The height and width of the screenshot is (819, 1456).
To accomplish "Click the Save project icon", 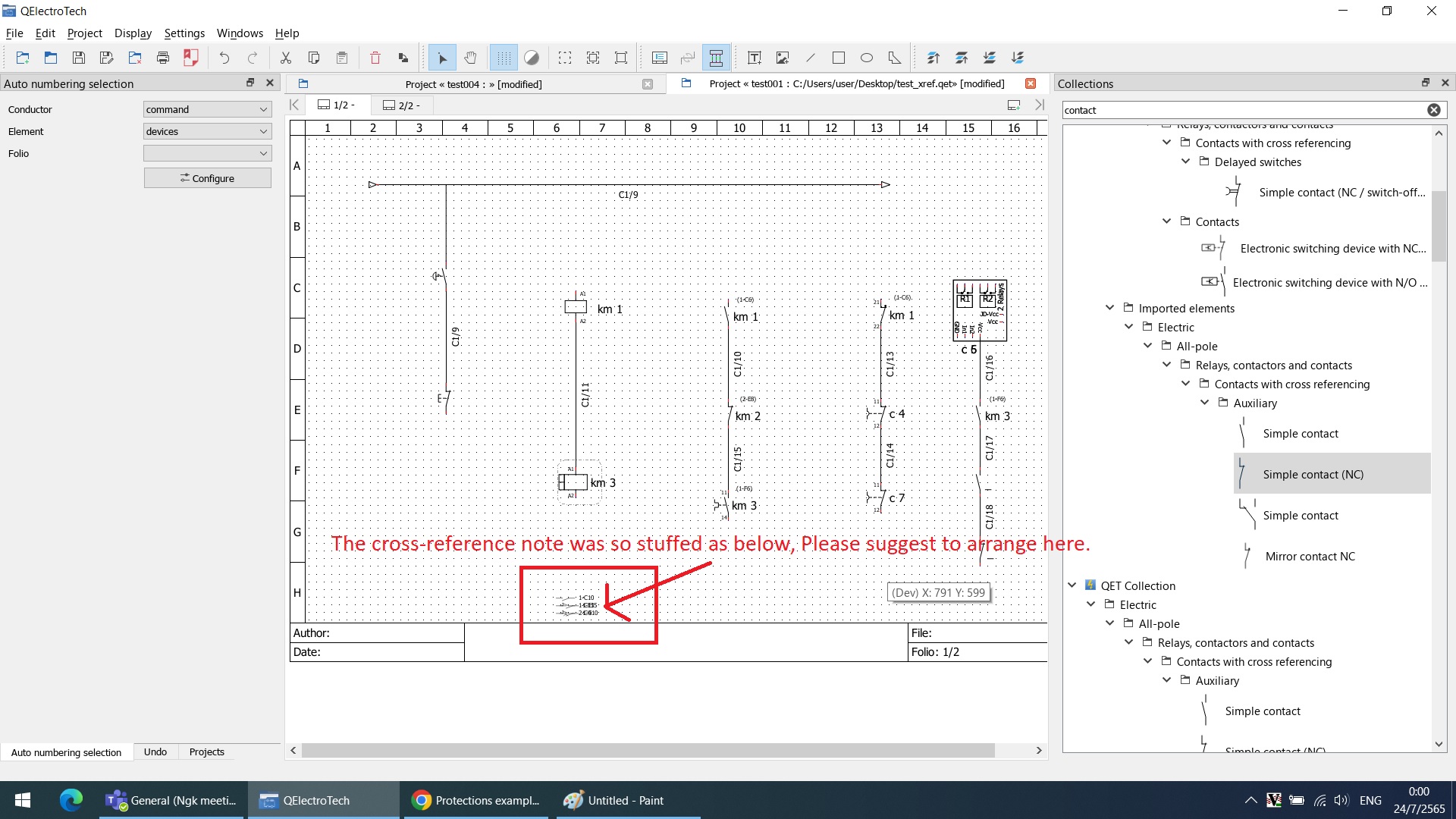I will pos(78,58).
